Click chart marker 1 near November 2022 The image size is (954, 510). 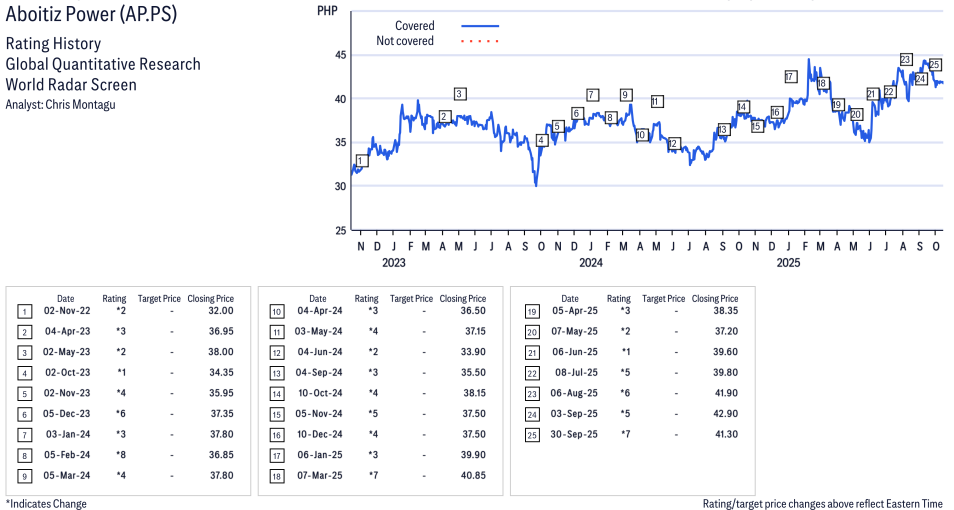point(361,160)
